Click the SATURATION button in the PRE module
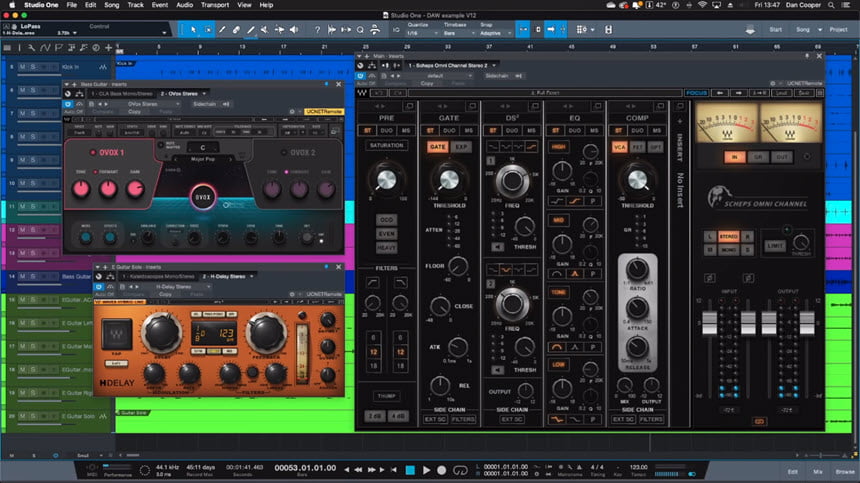 [x=387, y=145]
